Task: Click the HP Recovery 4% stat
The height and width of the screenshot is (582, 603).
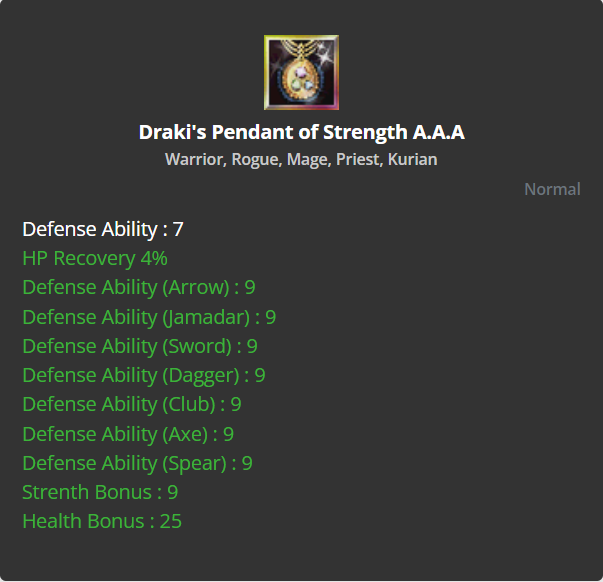Action: [x=95, y=258]
